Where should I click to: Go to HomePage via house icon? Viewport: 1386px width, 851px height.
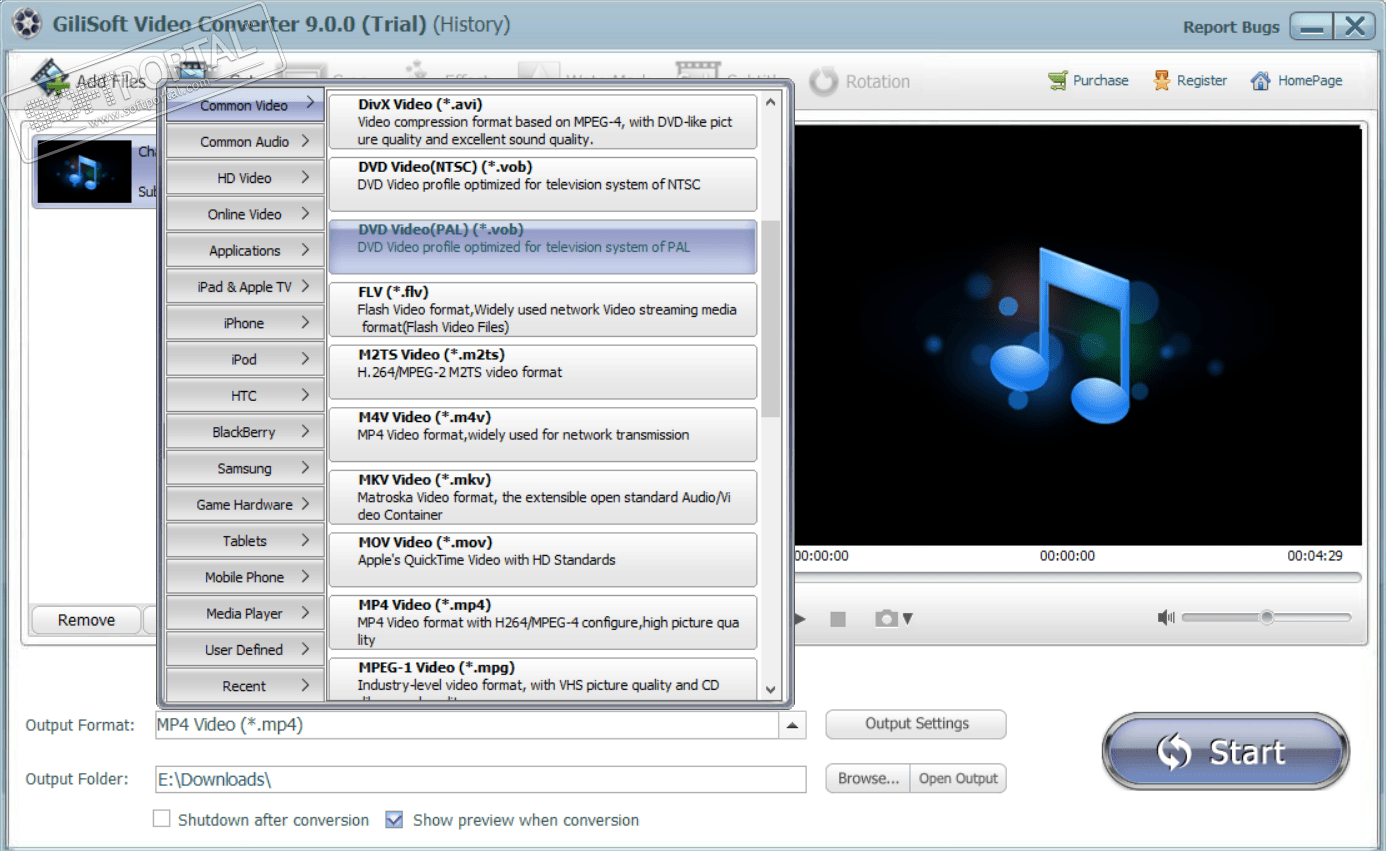(1261, 81)
